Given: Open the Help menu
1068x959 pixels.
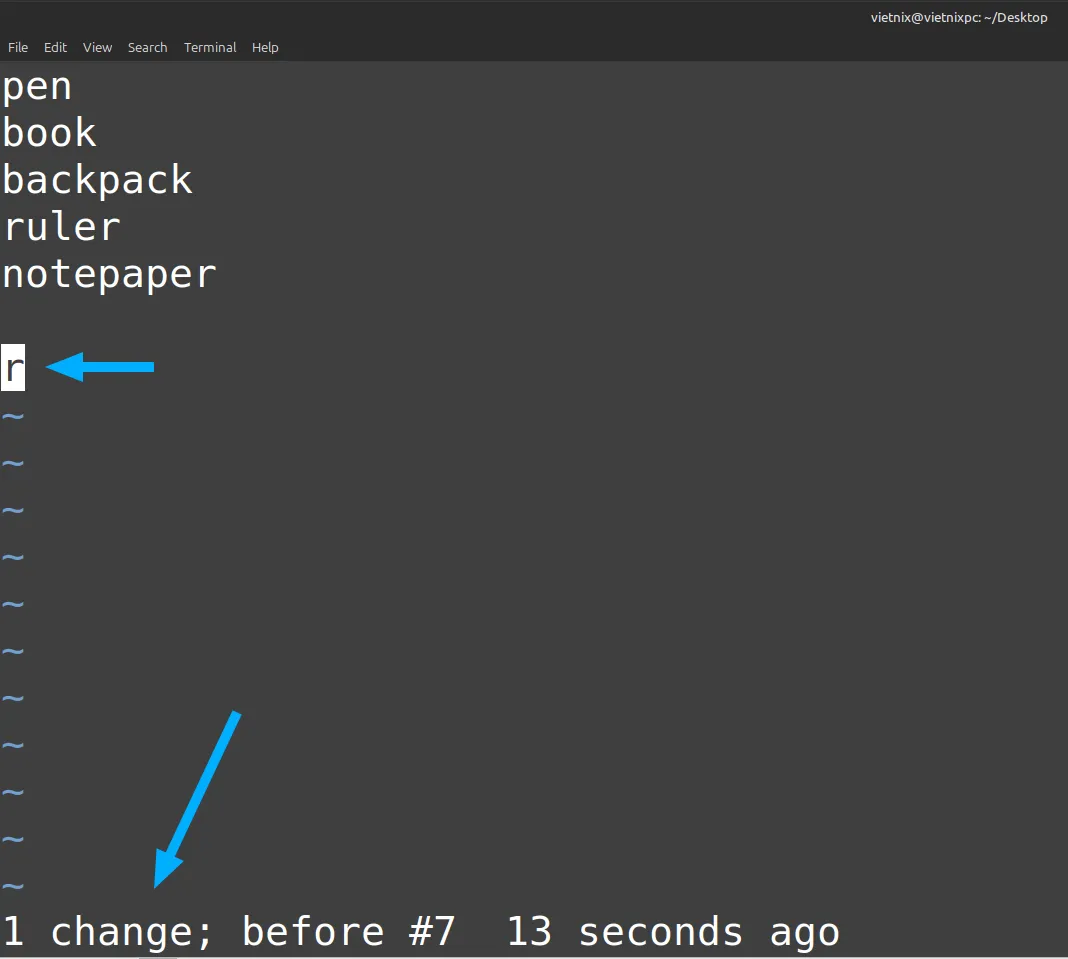Looking at the screenshot, I should (x=265, y=48).
